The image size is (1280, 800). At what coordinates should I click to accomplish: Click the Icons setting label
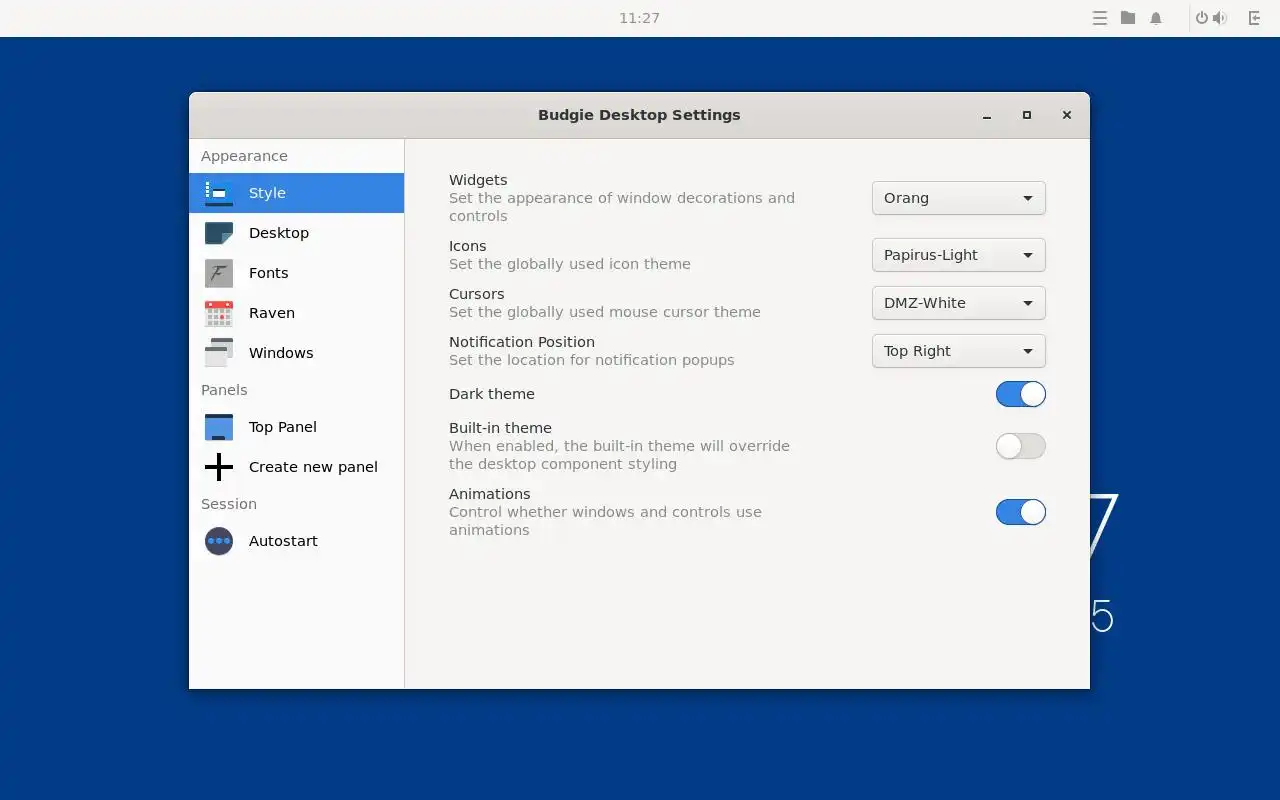point(468,246)
